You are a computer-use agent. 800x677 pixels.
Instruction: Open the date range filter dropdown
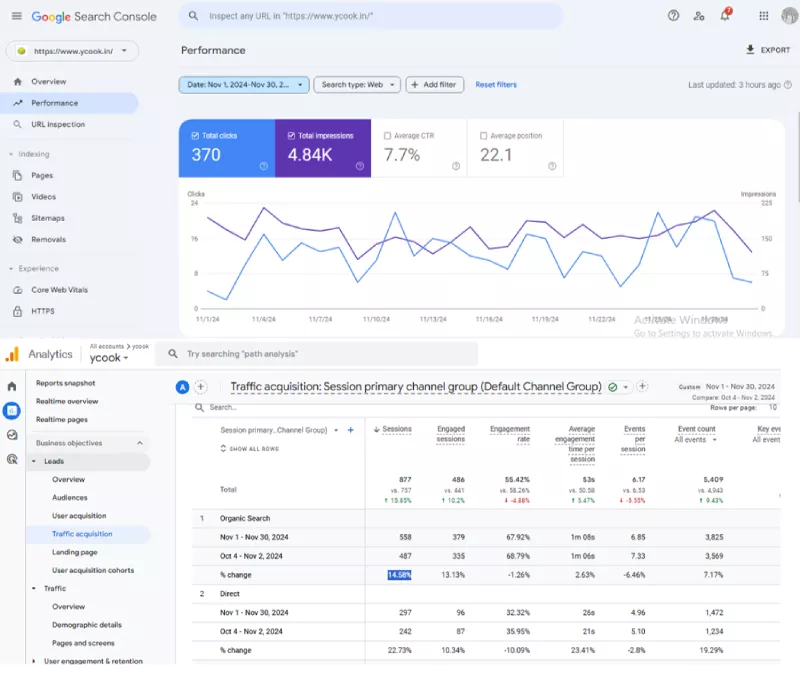[244, 85]
